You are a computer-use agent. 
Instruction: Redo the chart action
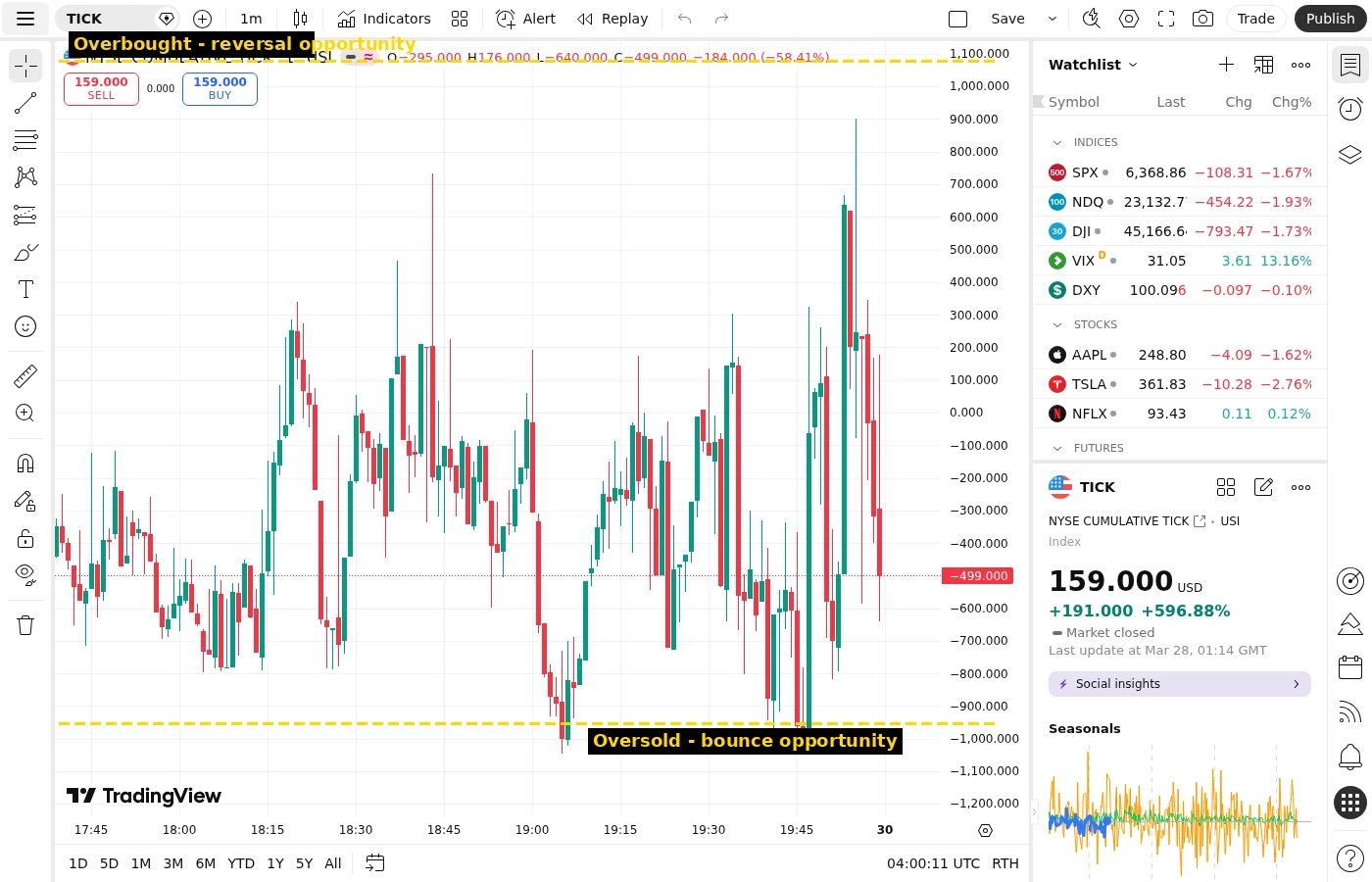[x=722, y=19]
